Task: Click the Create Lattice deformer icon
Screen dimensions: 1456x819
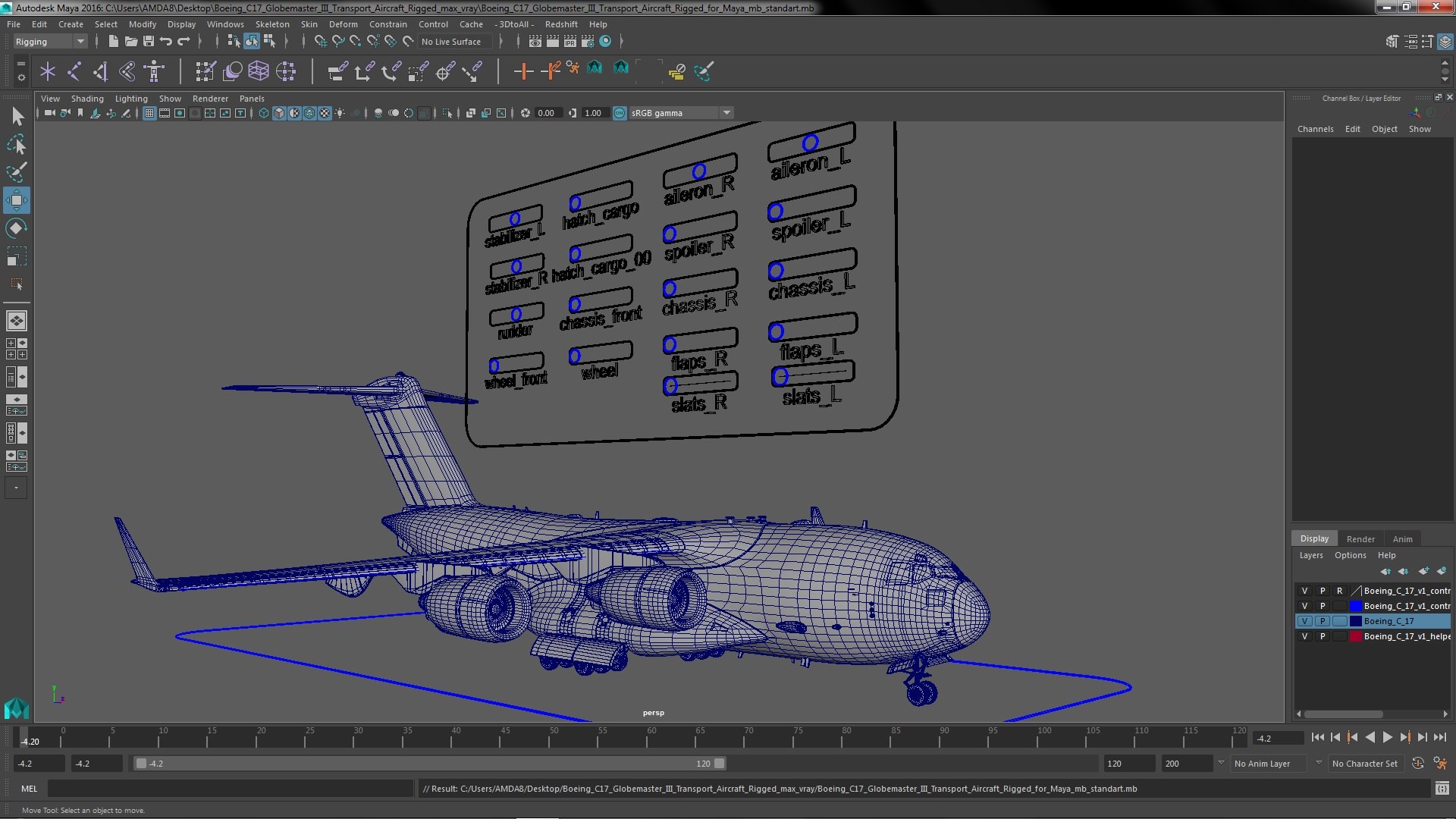Action: tap(259, 71)
